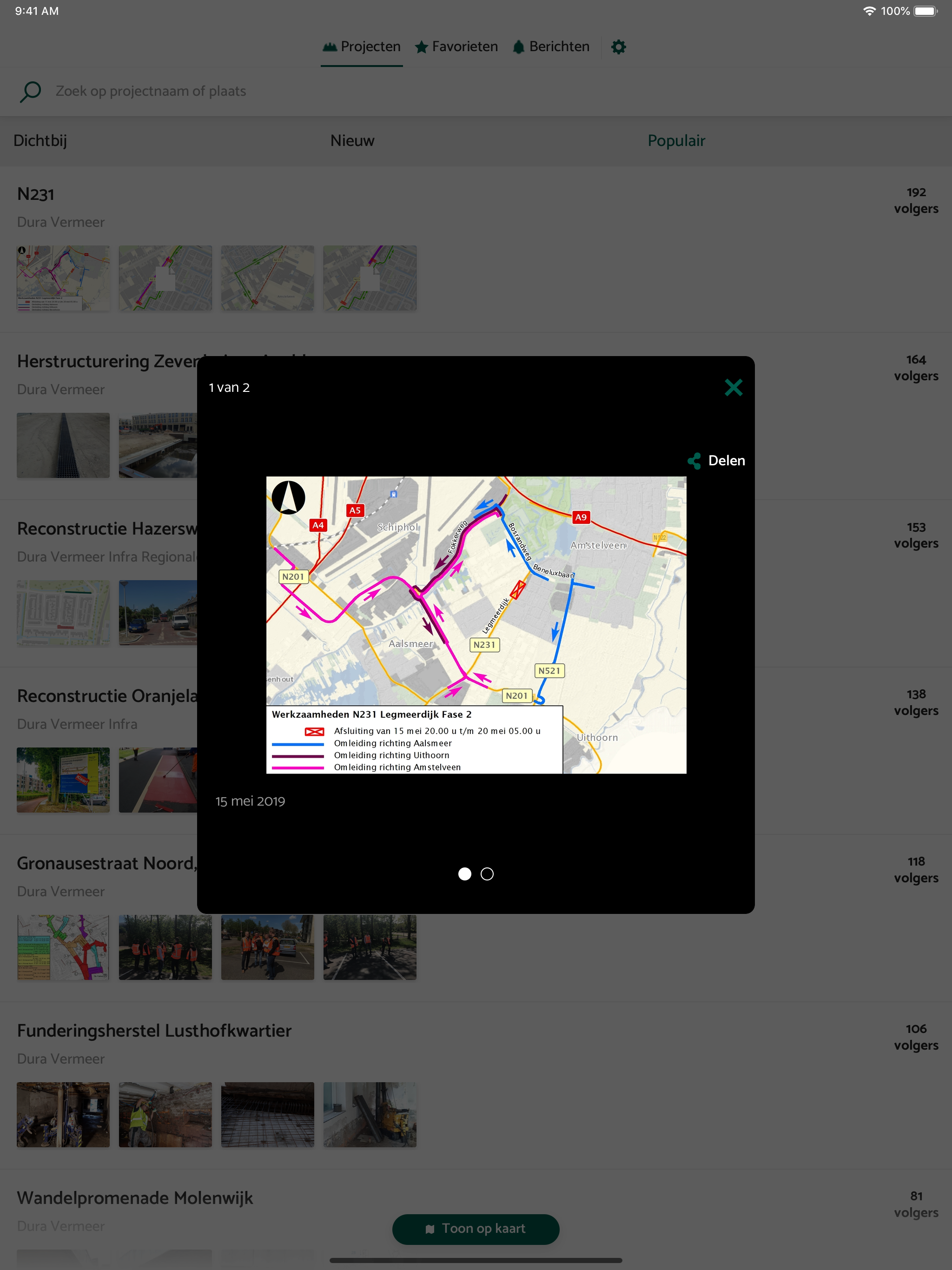Viewport: 952px width, 1270px height.
Task: Tap the 106 volgers count
Action: [x=916, y=1037]
